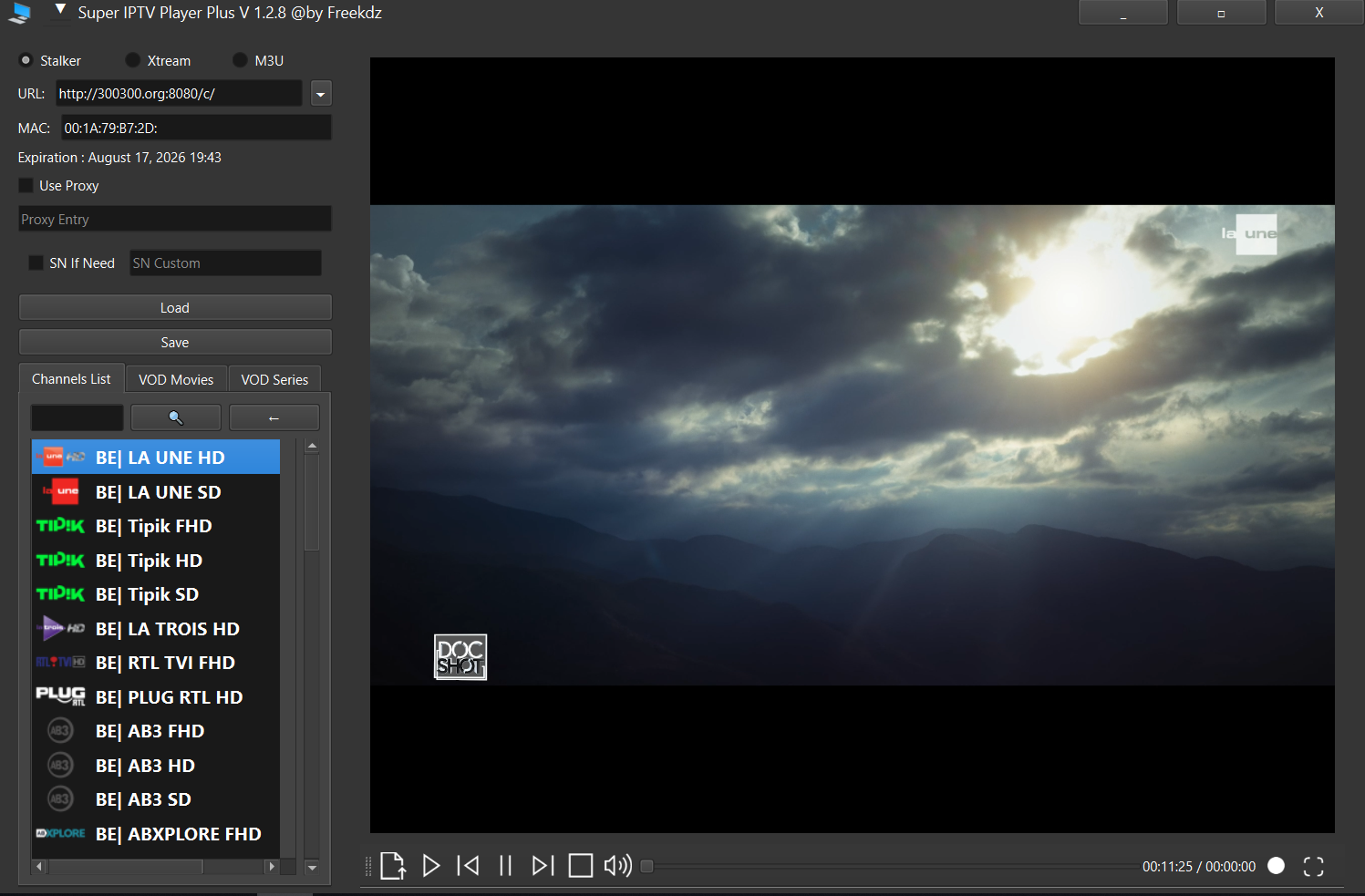1365x896 pixels.
Task: Expand the URL dropdown arrow
Action: 320,94
